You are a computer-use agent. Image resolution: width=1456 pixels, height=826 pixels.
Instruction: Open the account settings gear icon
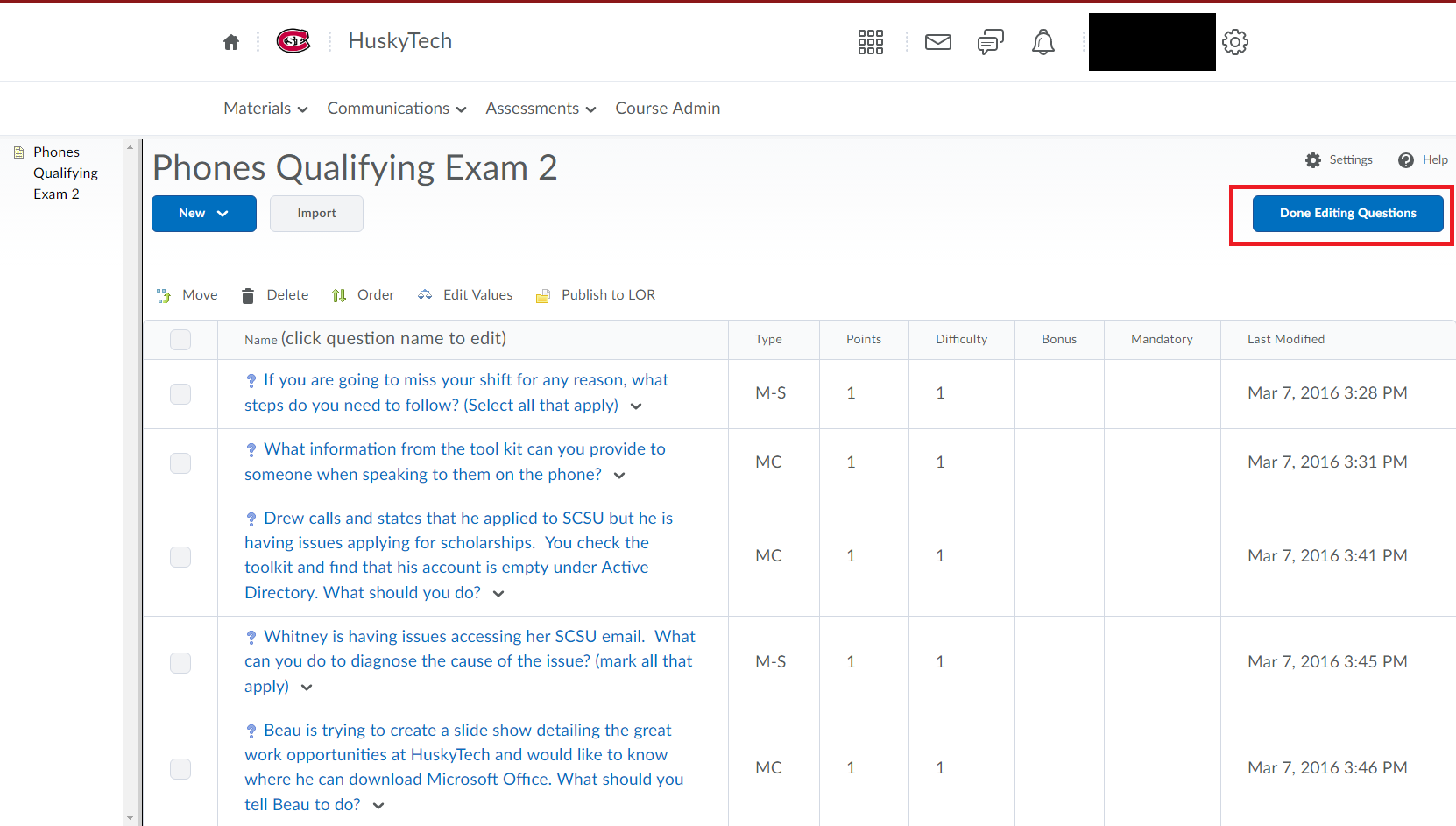coord(1235,41)
